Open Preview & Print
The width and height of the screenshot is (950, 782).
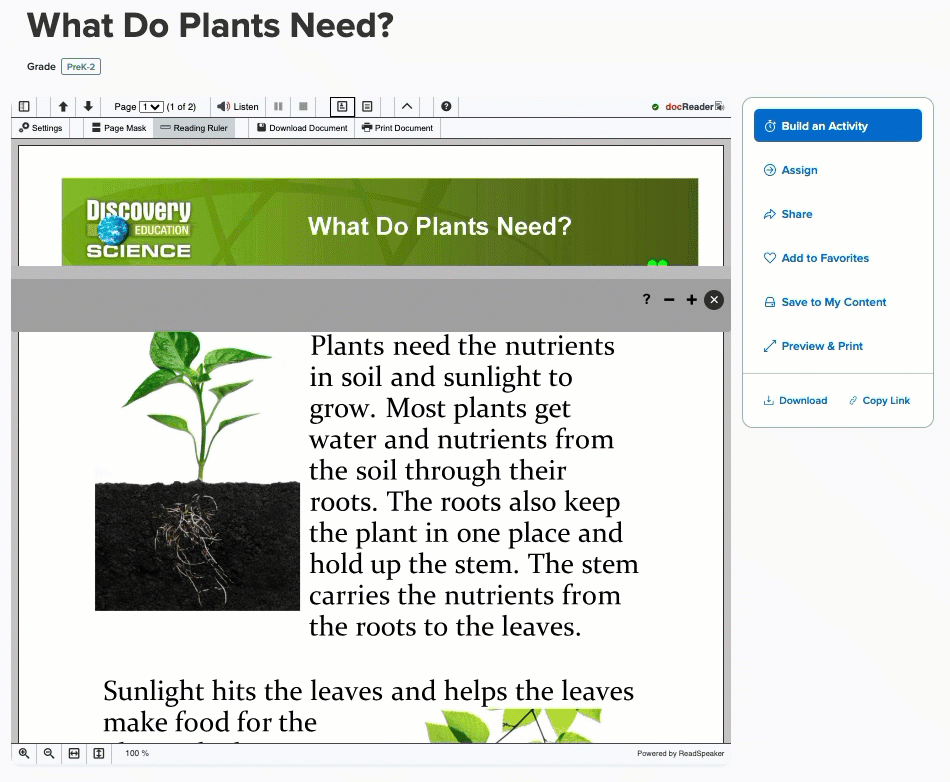tap(813, 346)
